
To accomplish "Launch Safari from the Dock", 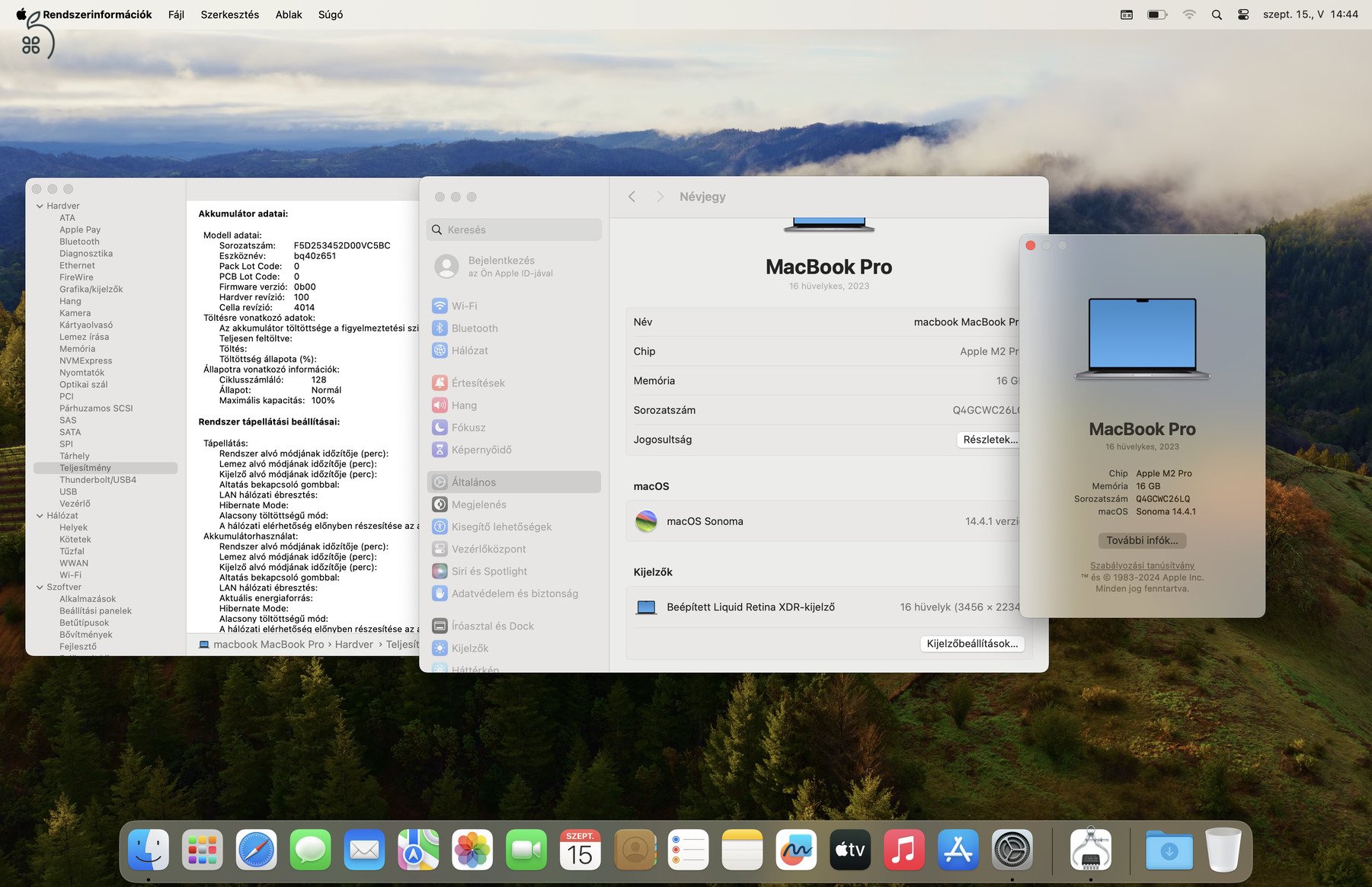I will 256,850.
